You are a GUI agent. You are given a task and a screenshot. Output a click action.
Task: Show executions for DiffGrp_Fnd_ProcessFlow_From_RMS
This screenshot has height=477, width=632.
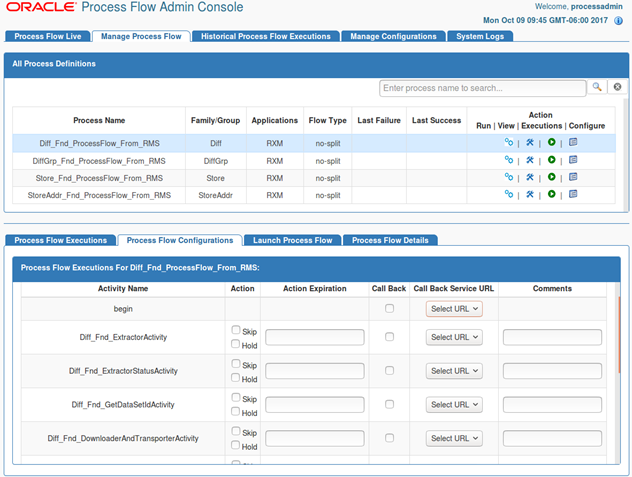pos(551,160)
